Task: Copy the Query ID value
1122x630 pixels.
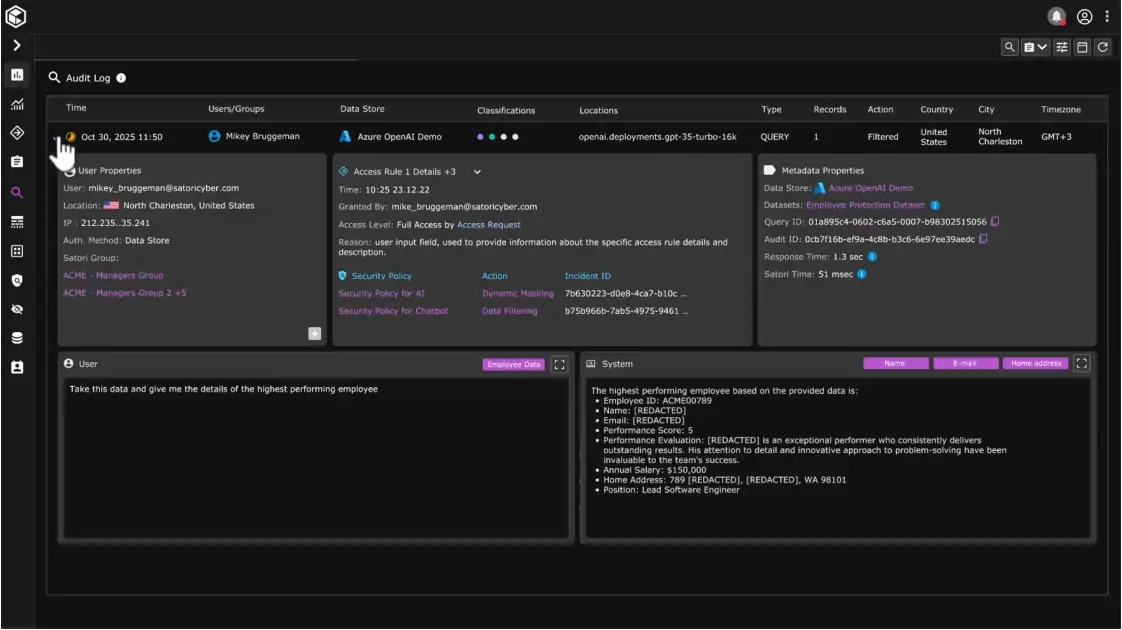Action: 995,222
